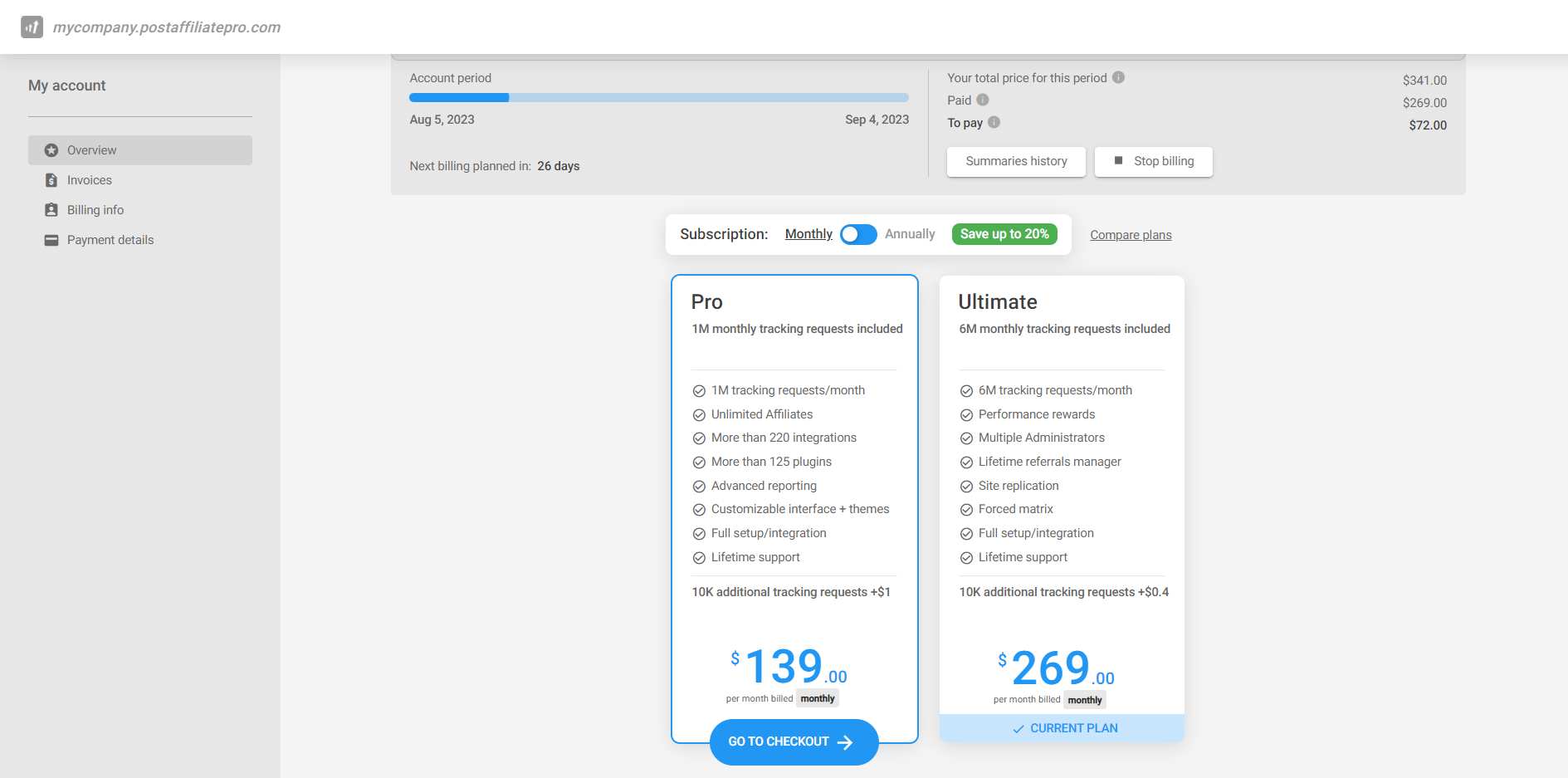Viewport: 1568px width, 778px height.
Task: Click the Overview star icon in sidebar
Action: [x=51, y=150]
